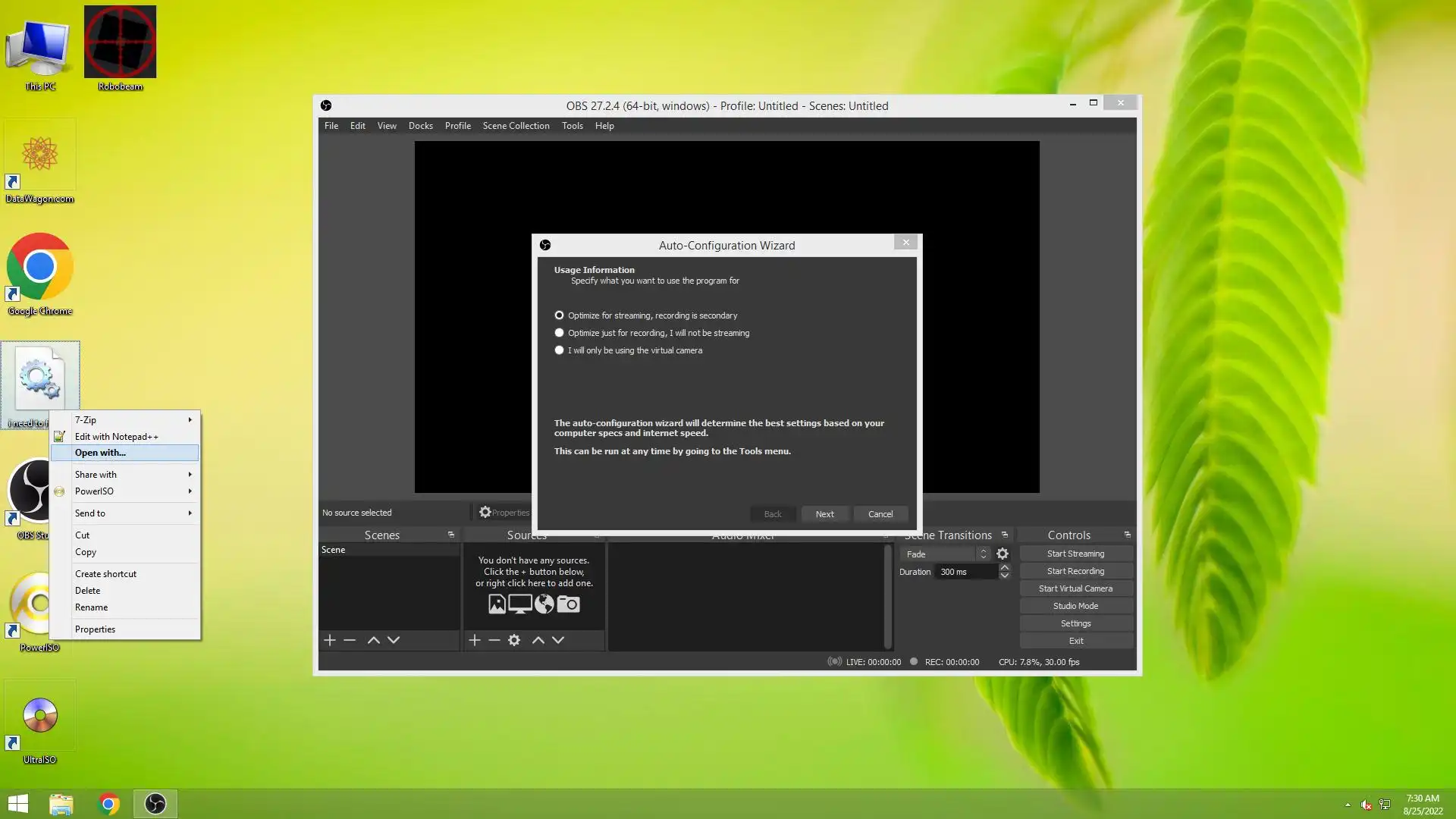Screen dimensions: 1456x819
Task: Click the add source plus icon
Action: pyautogui.click(x=475, y=640)
